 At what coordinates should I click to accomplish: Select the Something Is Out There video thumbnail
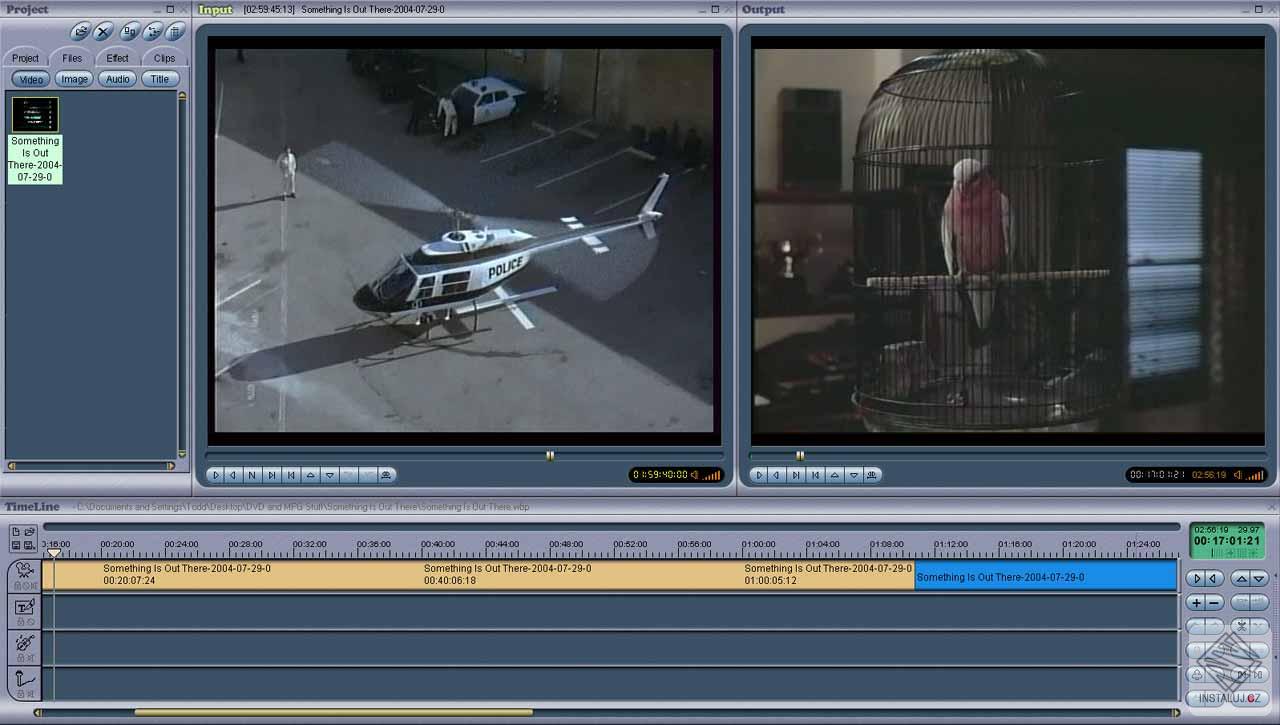[35, 114]
